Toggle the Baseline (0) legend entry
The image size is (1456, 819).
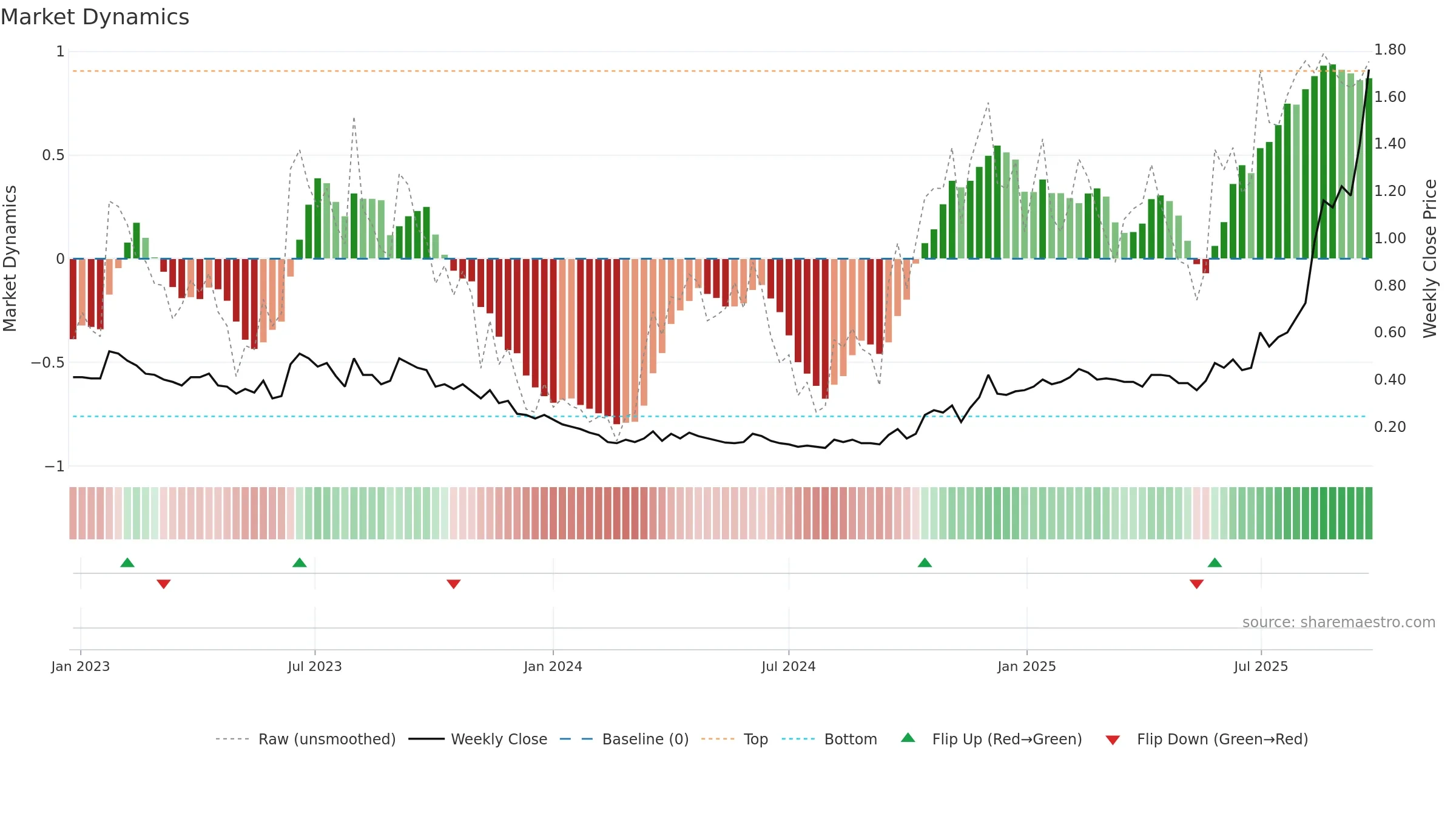pos(624,739)
